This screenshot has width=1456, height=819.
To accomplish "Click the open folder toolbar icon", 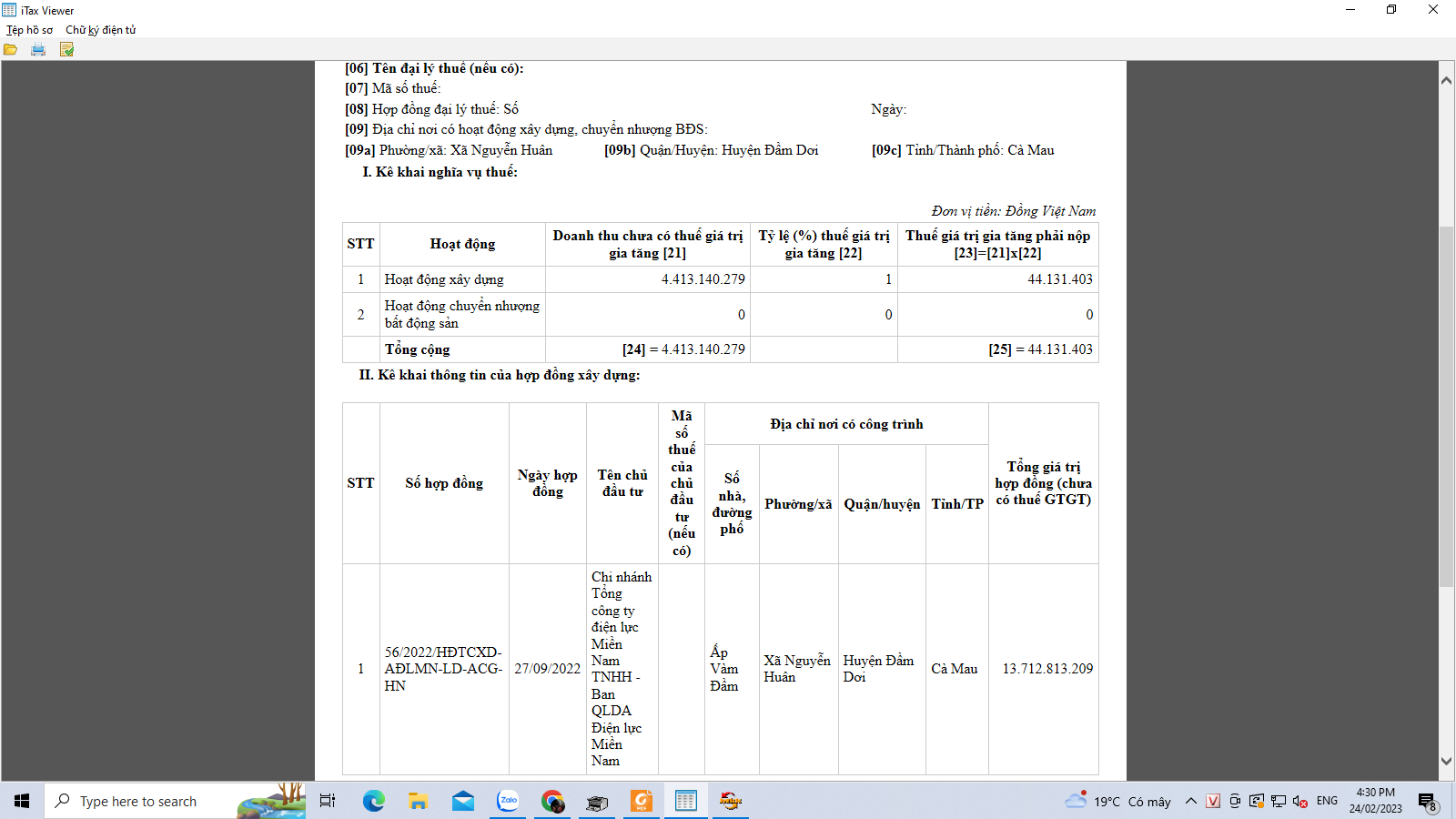I will tap(11, 49).
